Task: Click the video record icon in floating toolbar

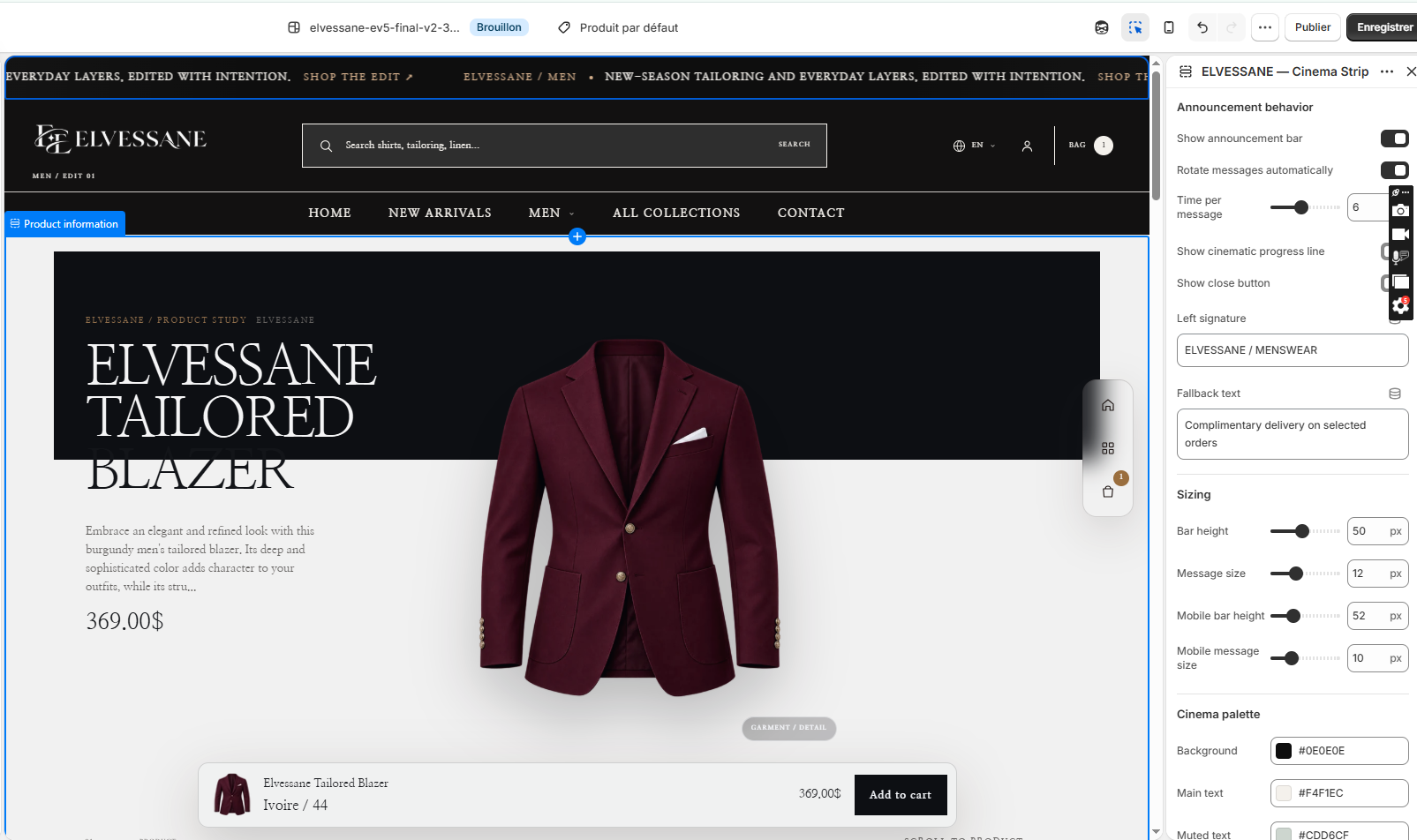Action: 1400,234
